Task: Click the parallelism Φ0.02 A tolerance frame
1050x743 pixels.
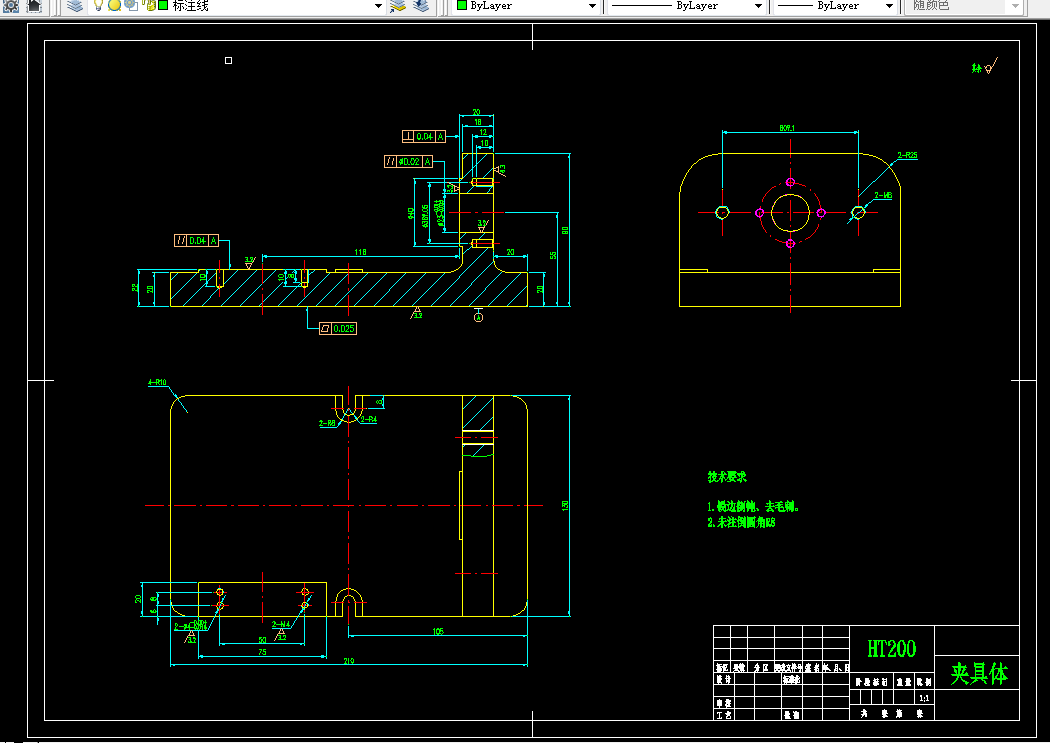Action: 408,161
